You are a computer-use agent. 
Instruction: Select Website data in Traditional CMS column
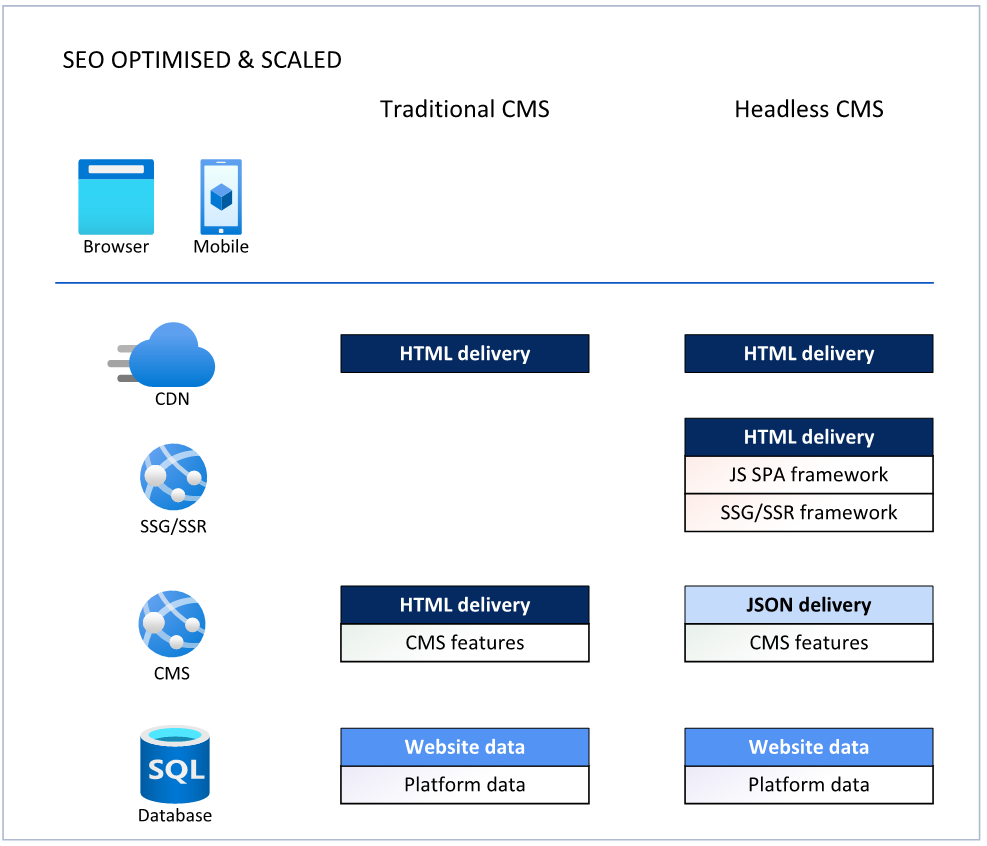464,747
